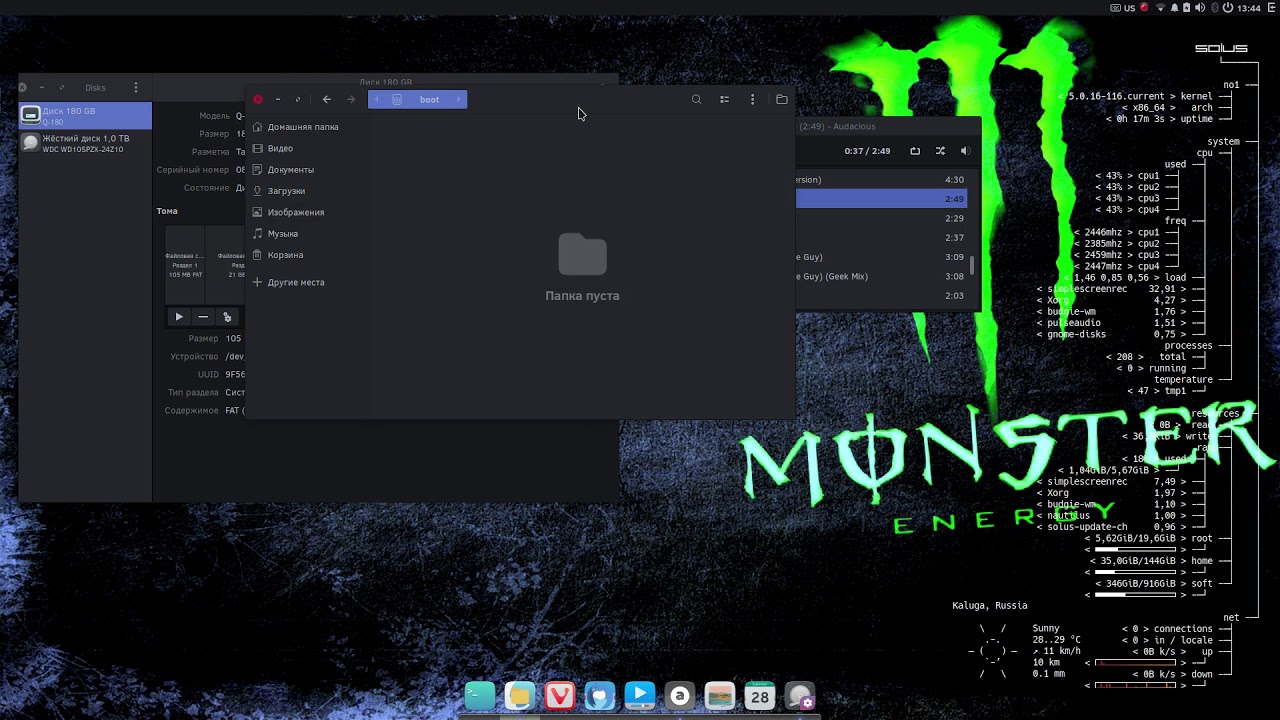Open the Raven sidebar toggle icon

point(1270,8)
